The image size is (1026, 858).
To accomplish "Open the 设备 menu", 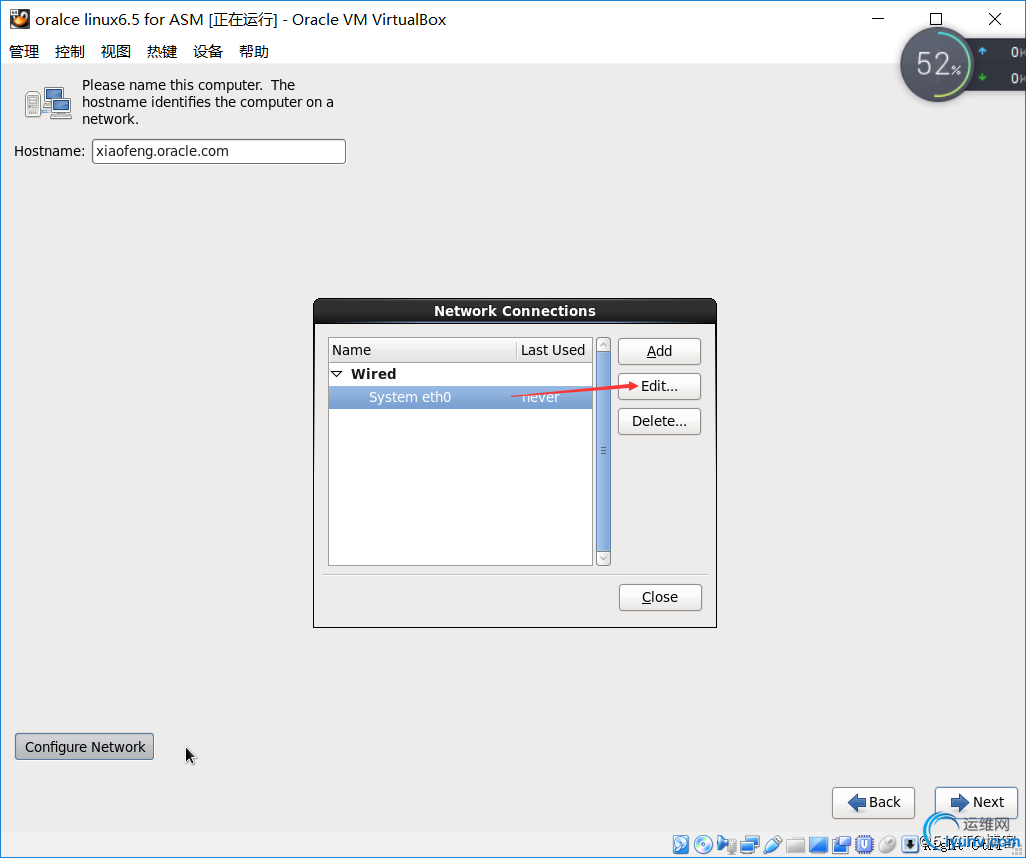I will coord(208,52).
